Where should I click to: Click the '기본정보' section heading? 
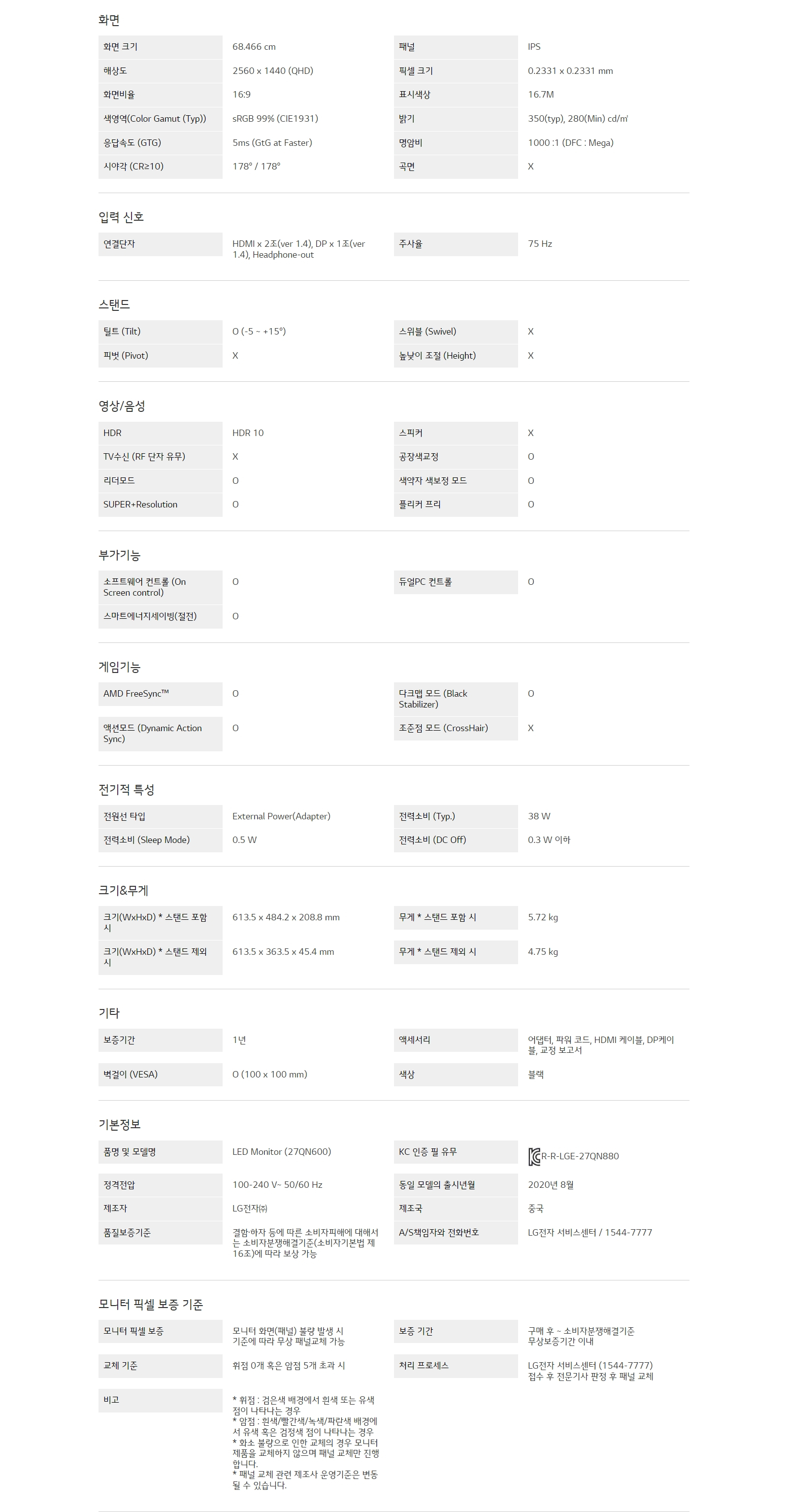coord(120,1125)
